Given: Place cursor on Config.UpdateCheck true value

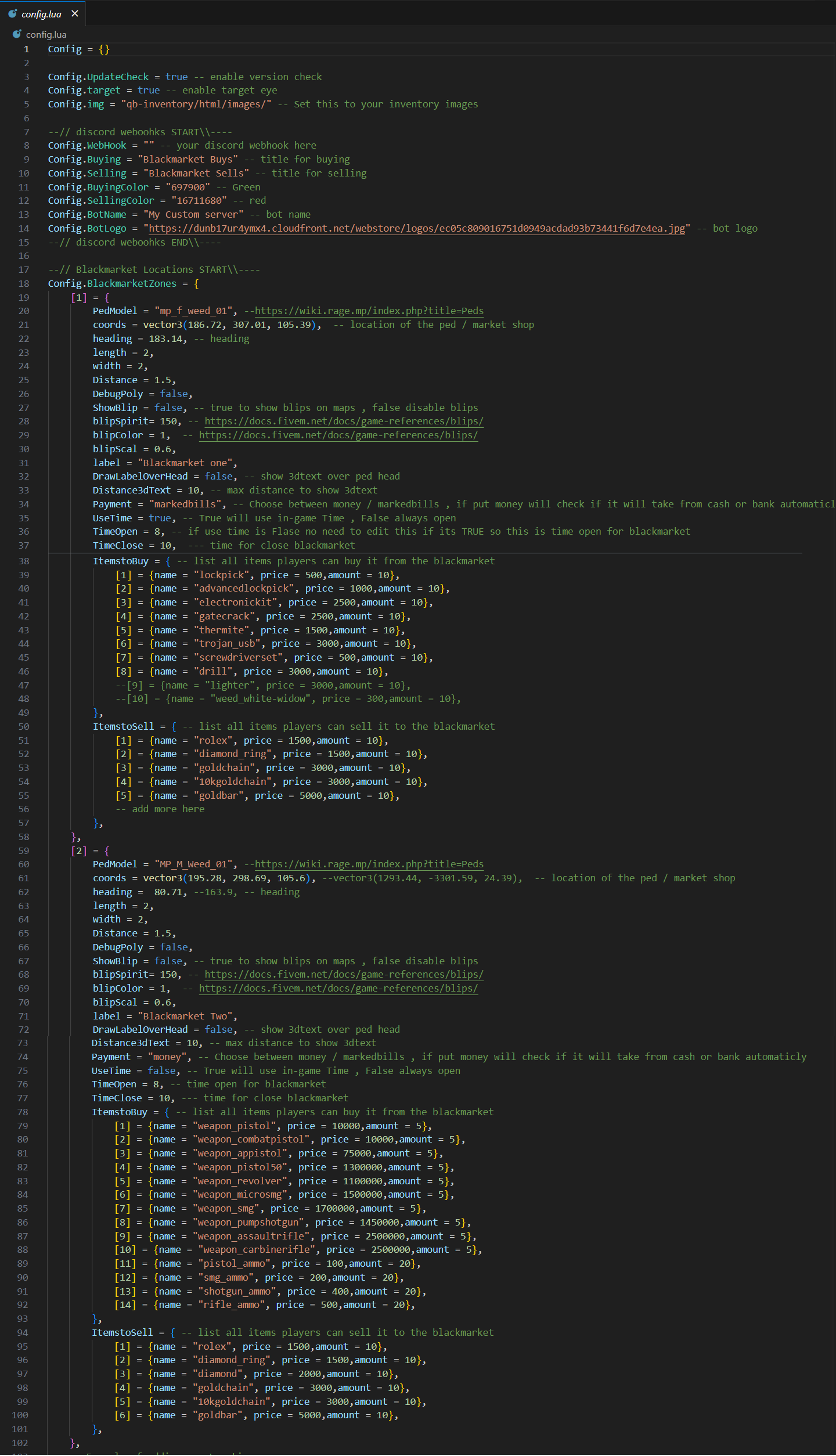Looking at the screenshot, I should point(176,77).
